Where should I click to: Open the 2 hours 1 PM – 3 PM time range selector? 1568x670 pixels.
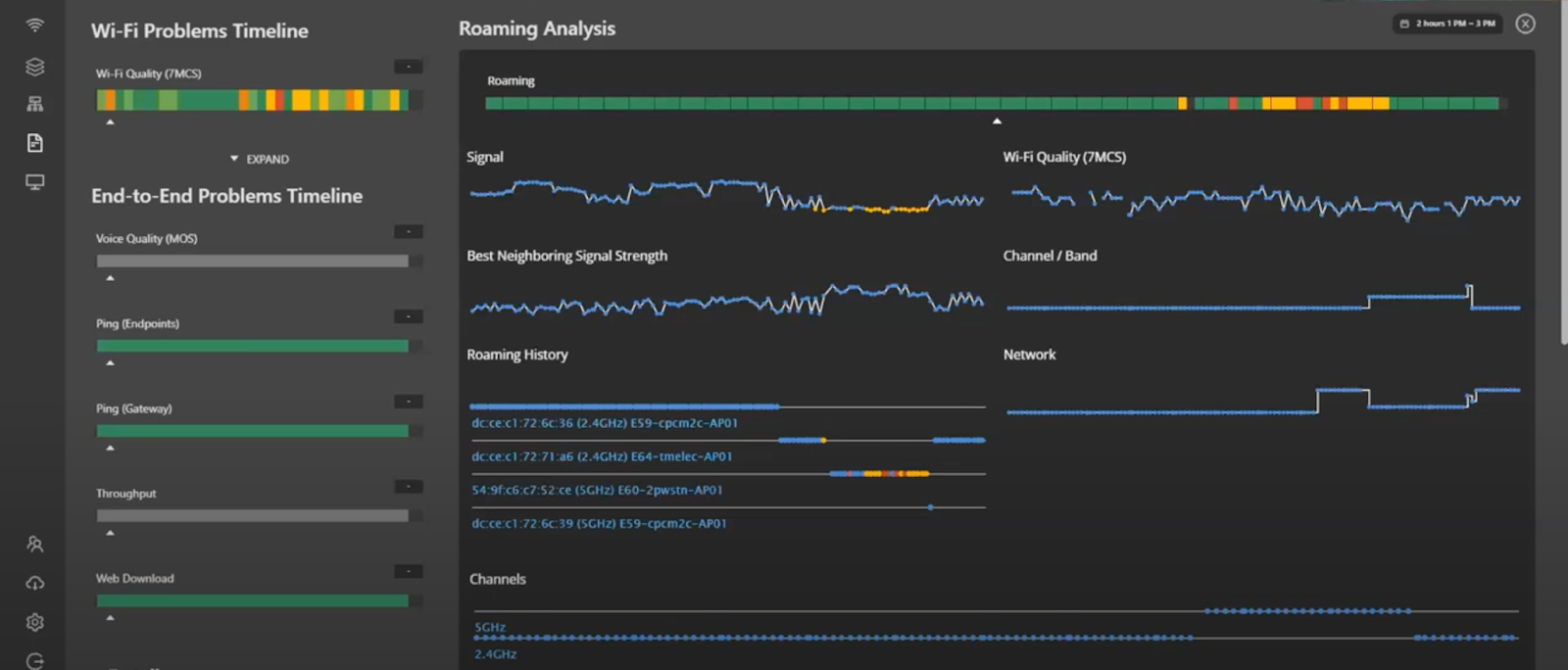click(x=1447, y=24)
